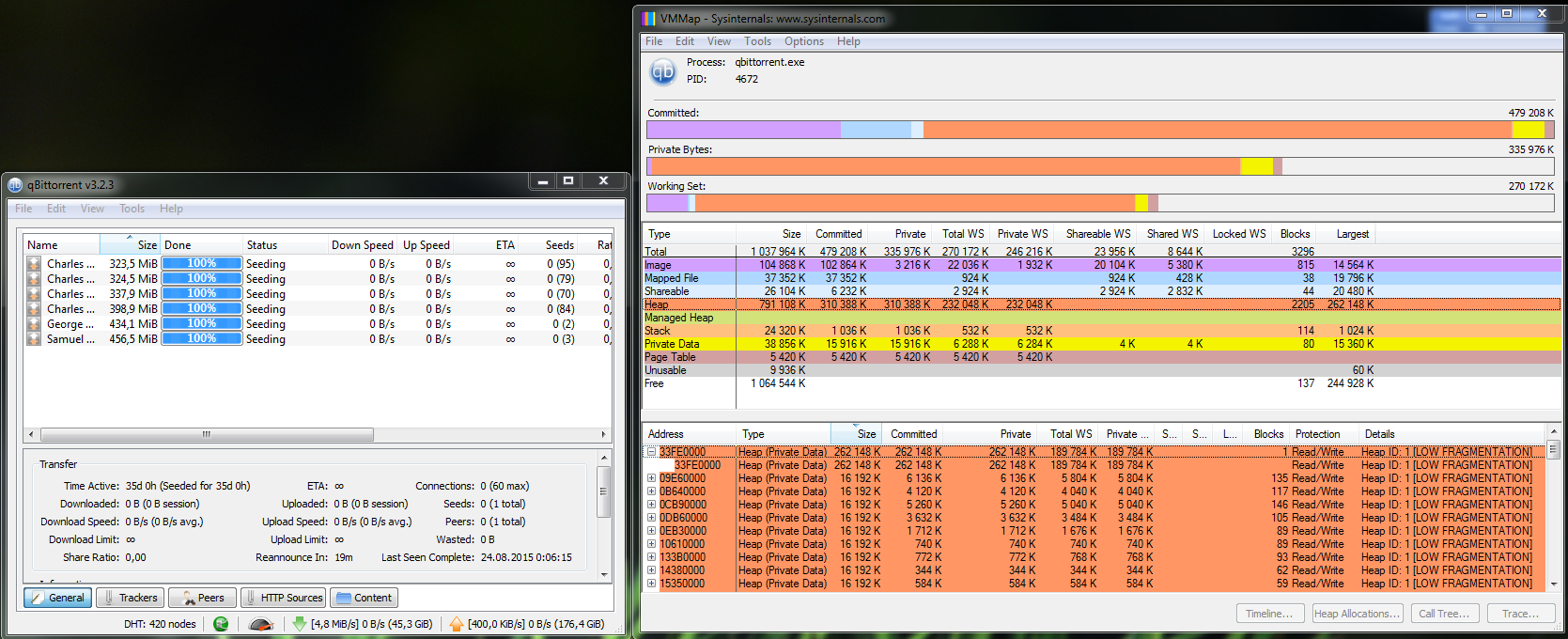Open VMMap's View menu
Screen dimensions: 1568x639
(x=719, y=41)
